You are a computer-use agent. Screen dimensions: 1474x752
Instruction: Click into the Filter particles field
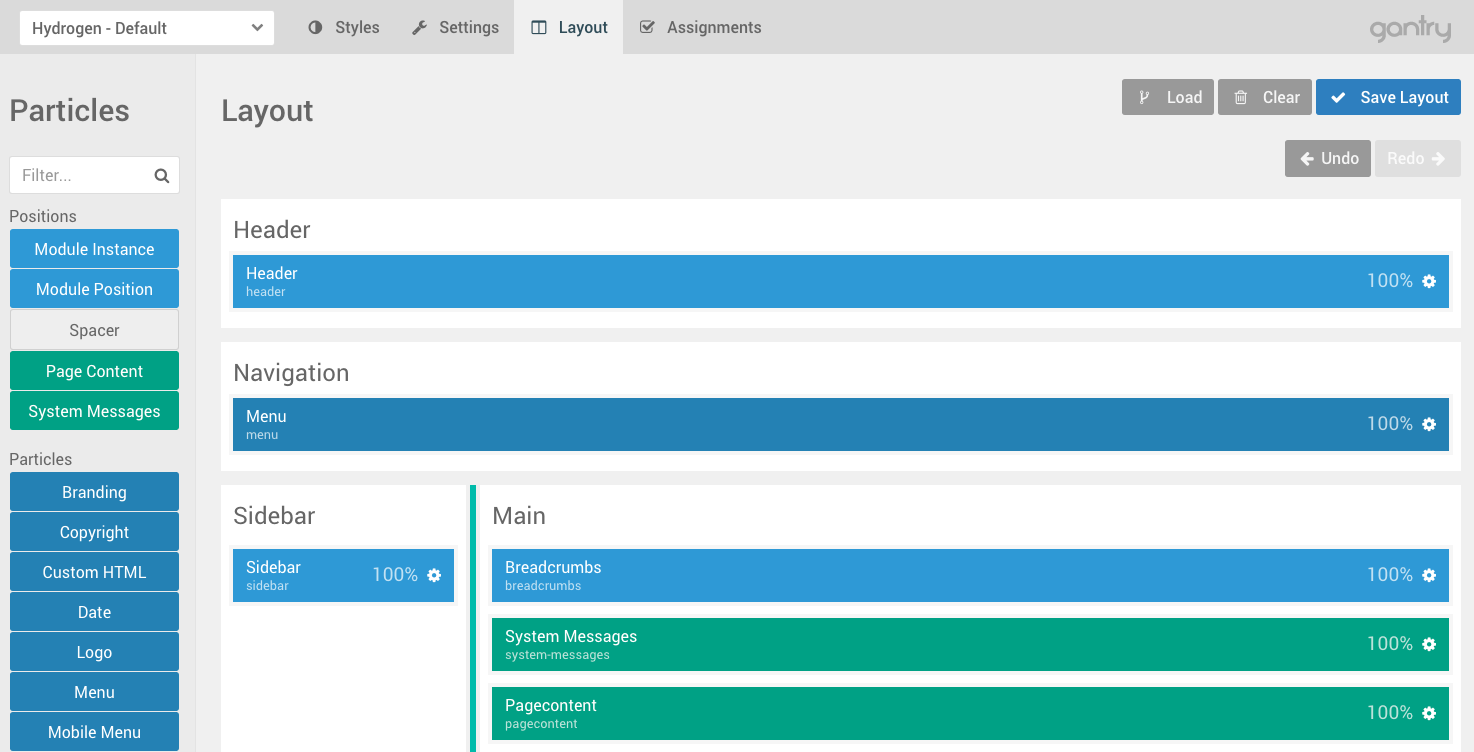pyautogui.click(x=82, y=175)
